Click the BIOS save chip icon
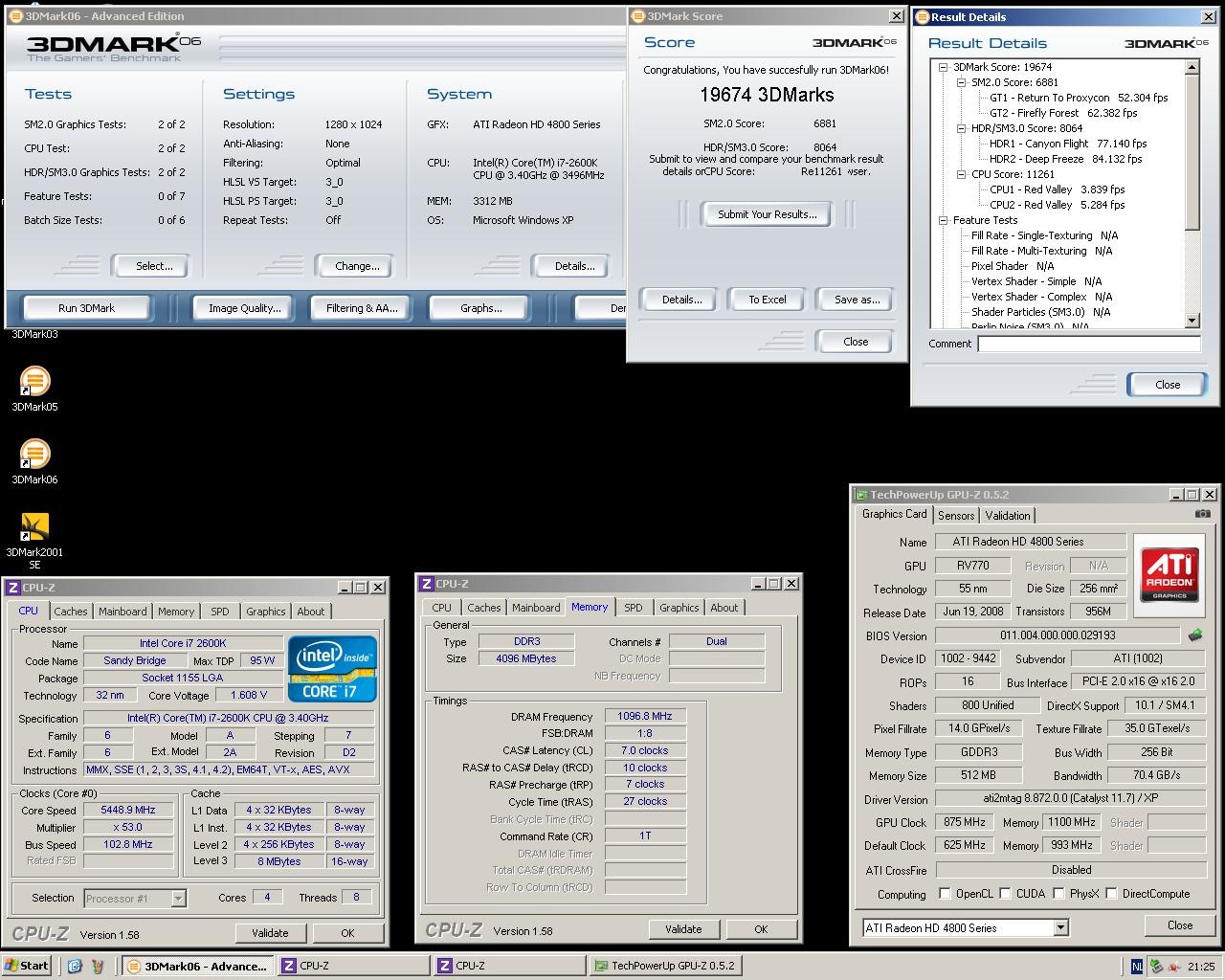 coord(1195,635)
